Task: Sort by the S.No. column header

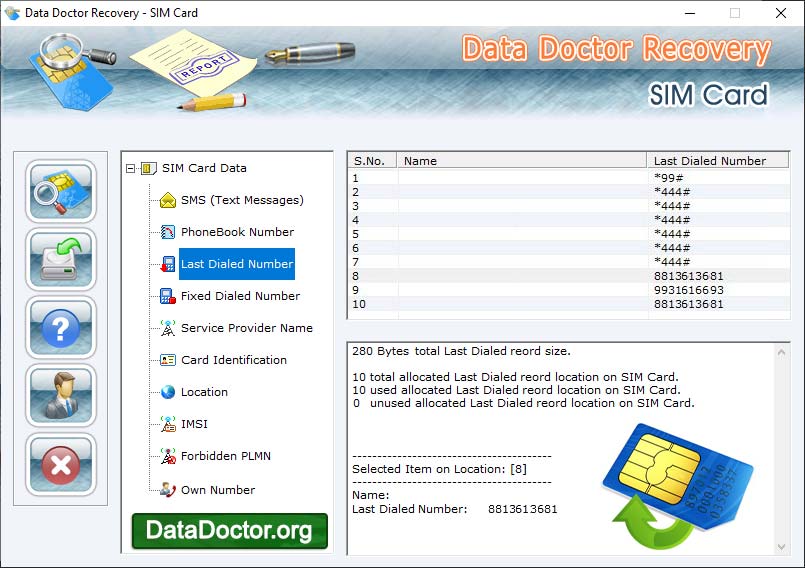Action: 372,161
